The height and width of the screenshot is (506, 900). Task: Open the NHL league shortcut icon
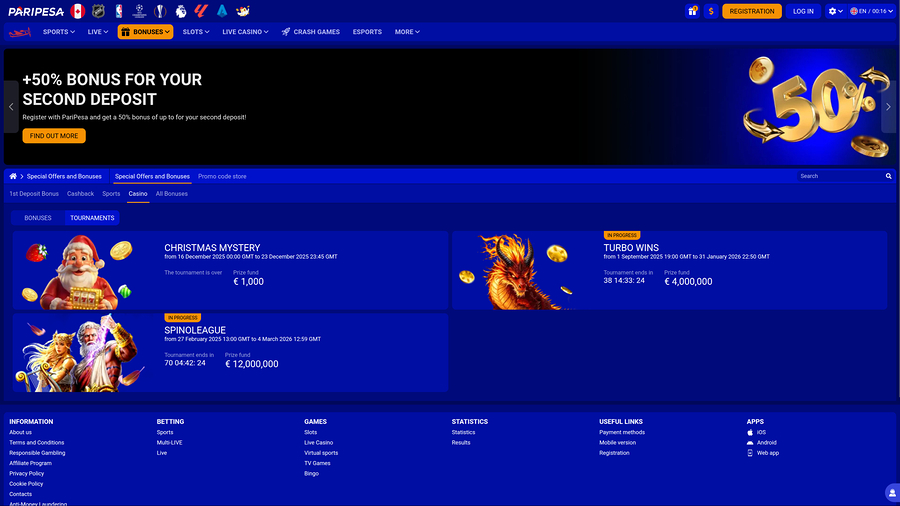(x=99, y=11)
